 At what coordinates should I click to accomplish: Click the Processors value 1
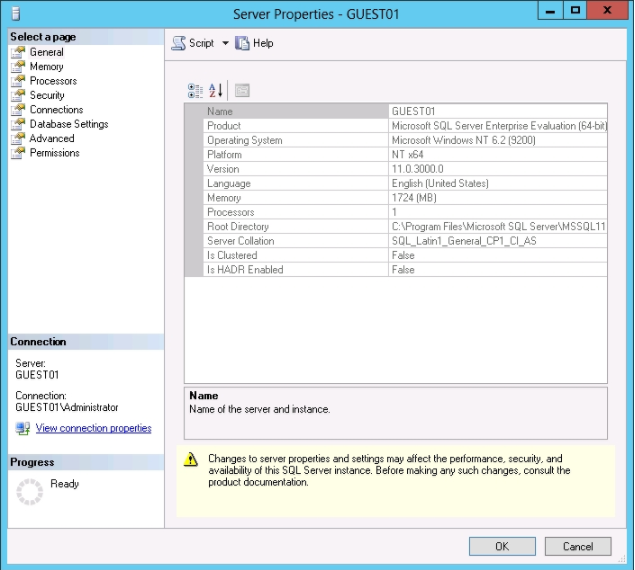coord(394,212)
